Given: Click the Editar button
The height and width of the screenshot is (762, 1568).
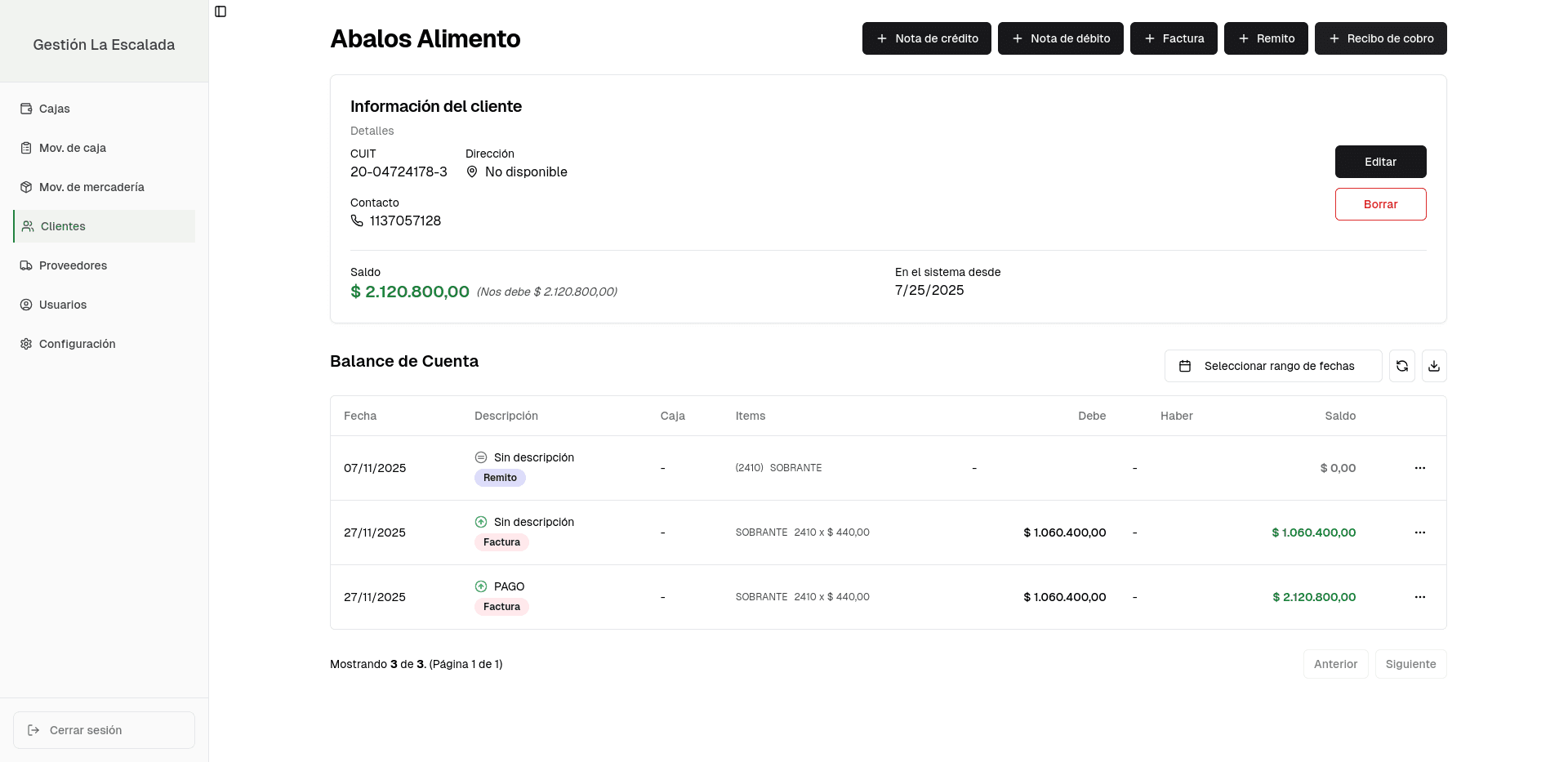Looking at the screenshot, I should 1381,162.
